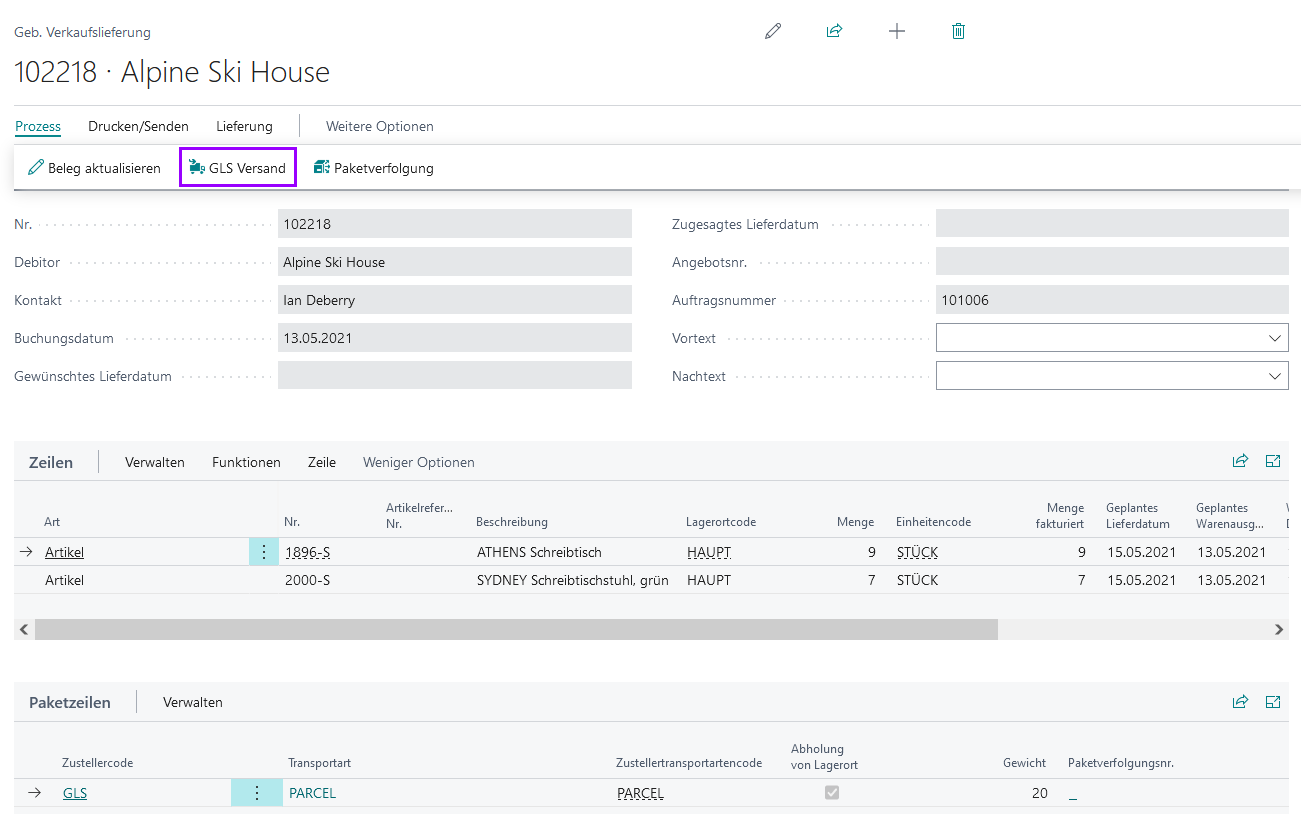Click the Geplantes Lieferdatum column header
Image resolution: width=1301 pixels, height=814 pixels.
point(1138,515)
